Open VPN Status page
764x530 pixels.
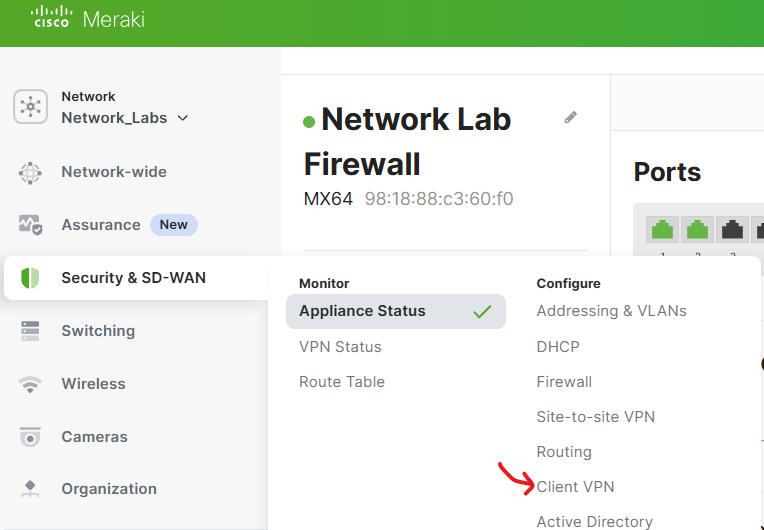click(x=340, y=347)
